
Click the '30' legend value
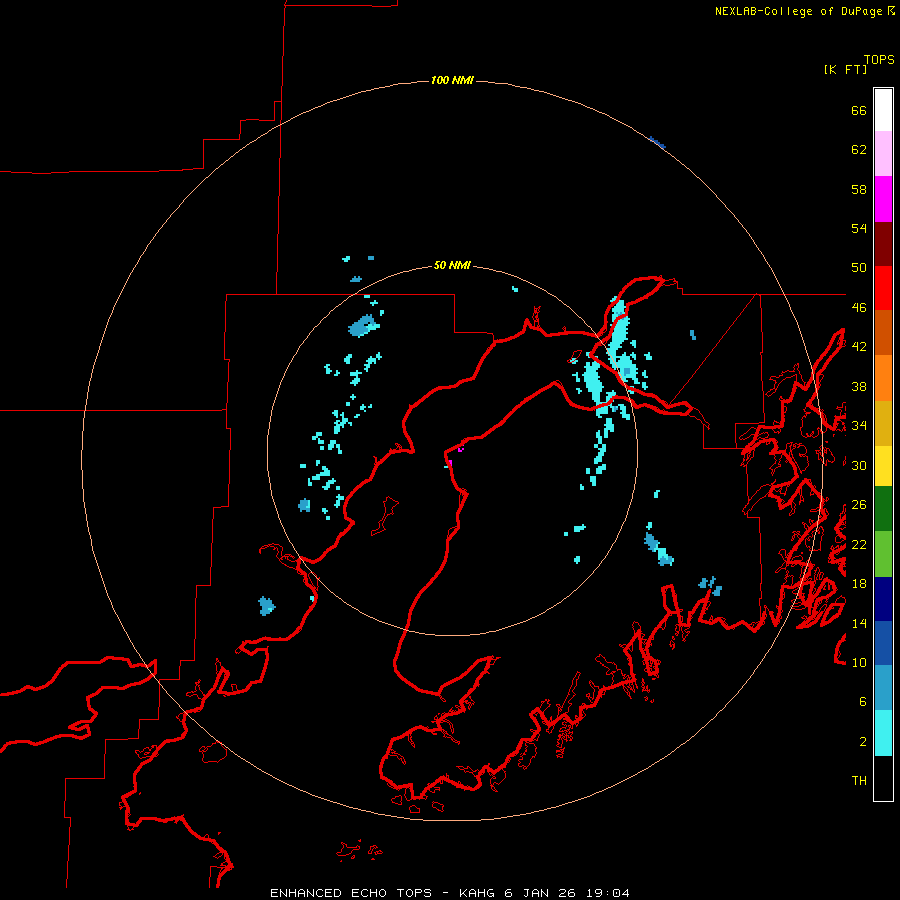[x=859, y=465]
